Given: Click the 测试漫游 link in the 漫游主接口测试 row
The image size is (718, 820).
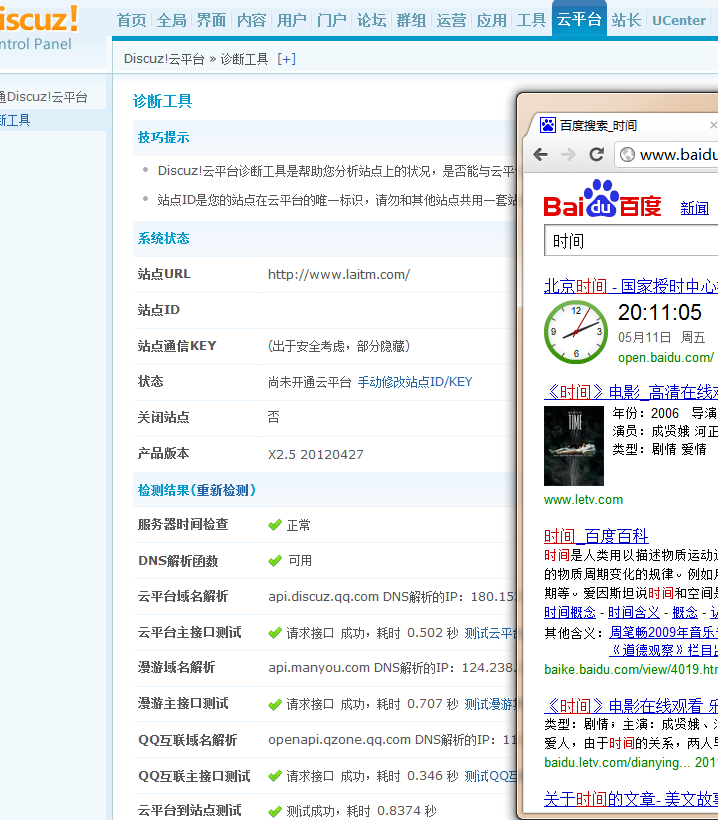Looking at the screenshot, I should coord(491,705).
